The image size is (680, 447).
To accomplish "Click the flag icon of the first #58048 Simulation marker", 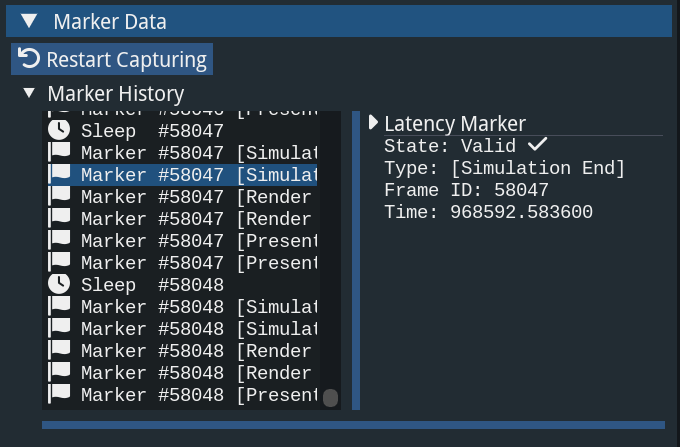I will coord(60,306).
